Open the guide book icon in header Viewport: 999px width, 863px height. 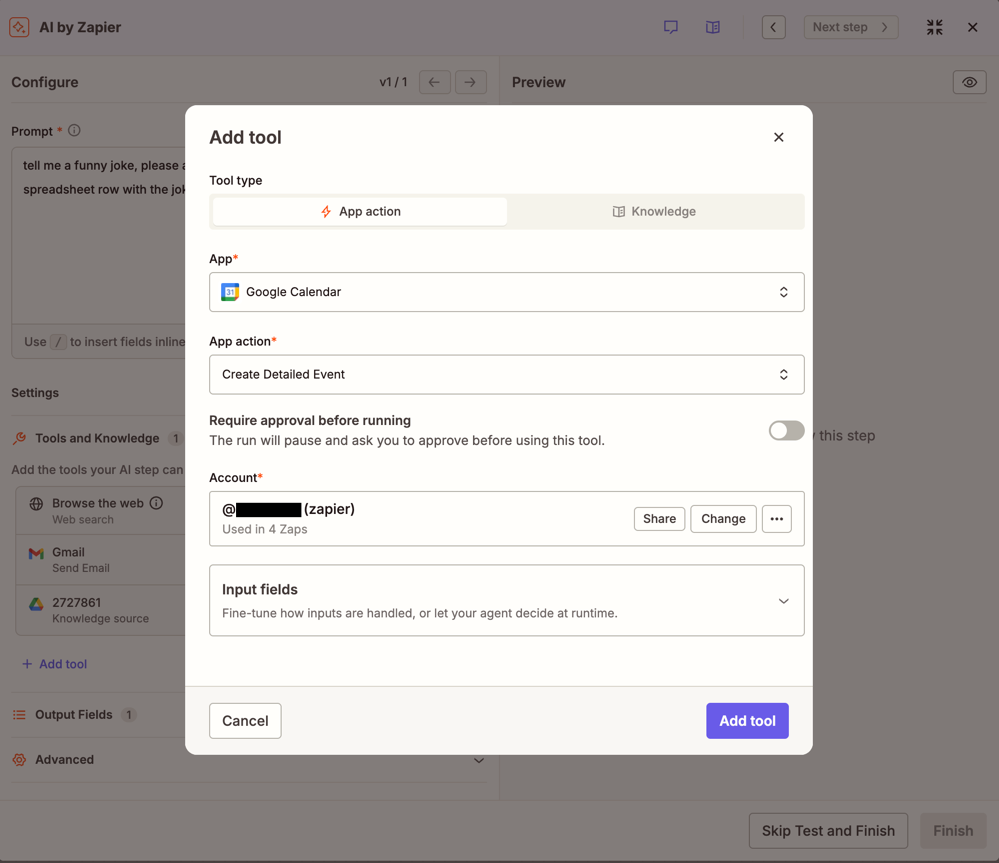(x=713, y=27)
